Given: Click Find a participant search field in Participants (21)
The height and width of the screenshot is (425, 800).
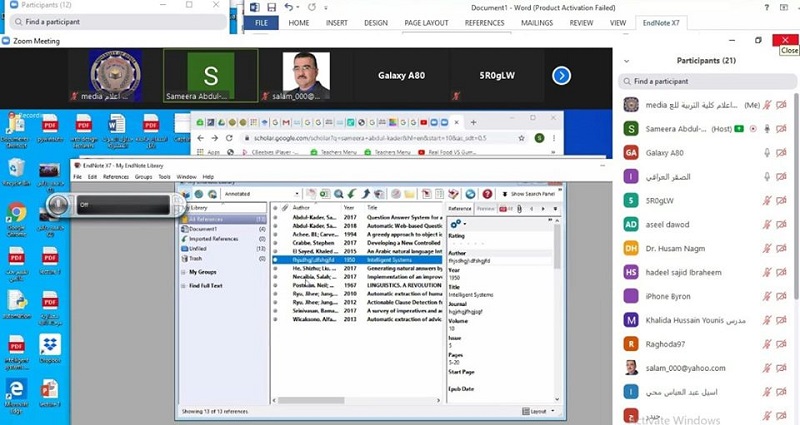Looking at the screenshot, I should click(x=708, y=81).
